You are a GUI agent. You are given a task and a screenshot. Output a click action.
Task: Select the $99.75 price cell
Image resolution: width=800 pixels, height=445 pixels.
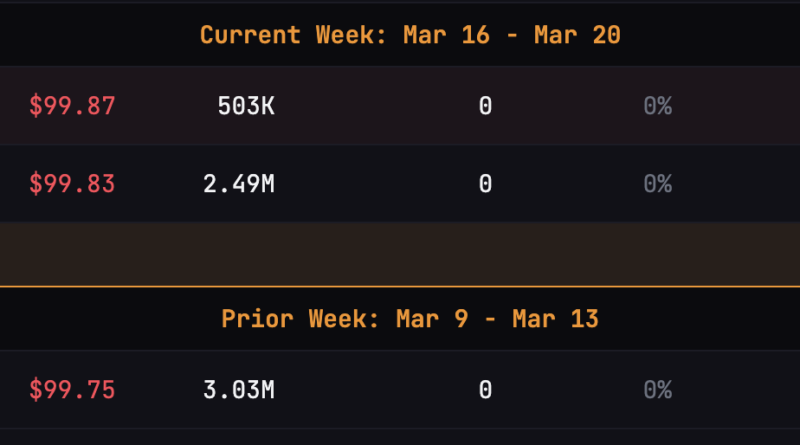[x=72, y=390]
